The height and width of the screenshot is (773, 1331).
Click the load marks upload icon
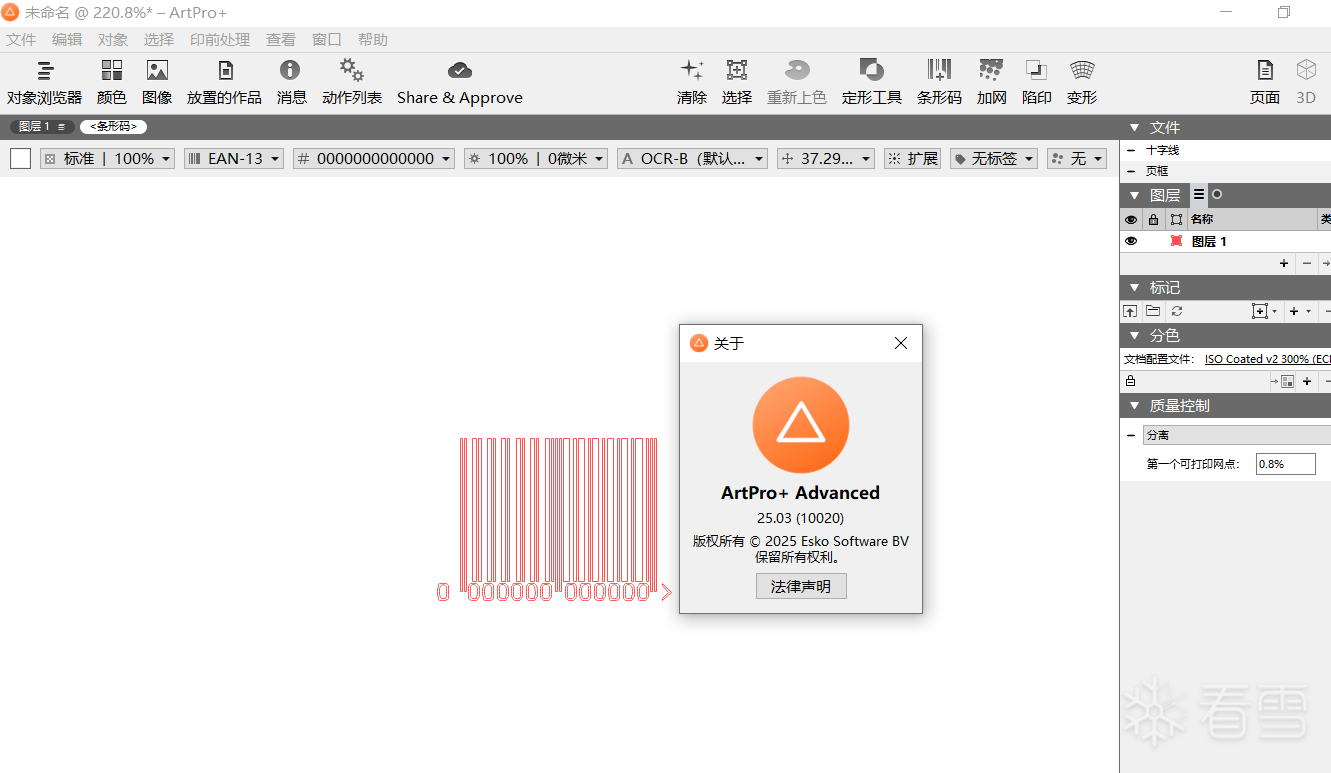click(x=1130, y=312)
